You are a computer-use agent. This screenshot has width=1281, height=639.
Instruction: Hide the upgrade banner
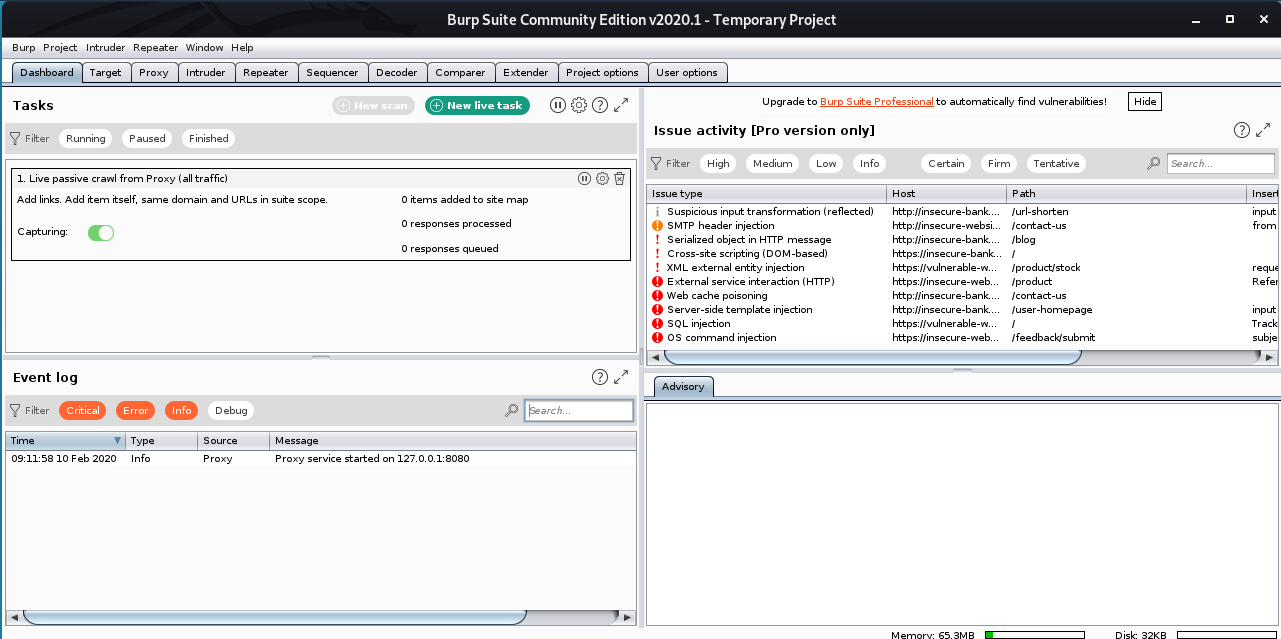click(x=1145, y=101)
